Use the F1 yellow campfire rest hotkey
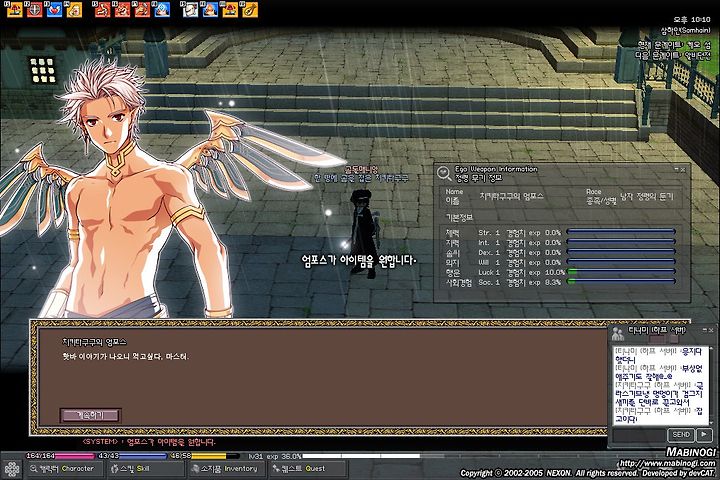The image size is (720, 480). pyautogui.click(x=15, y=9)
